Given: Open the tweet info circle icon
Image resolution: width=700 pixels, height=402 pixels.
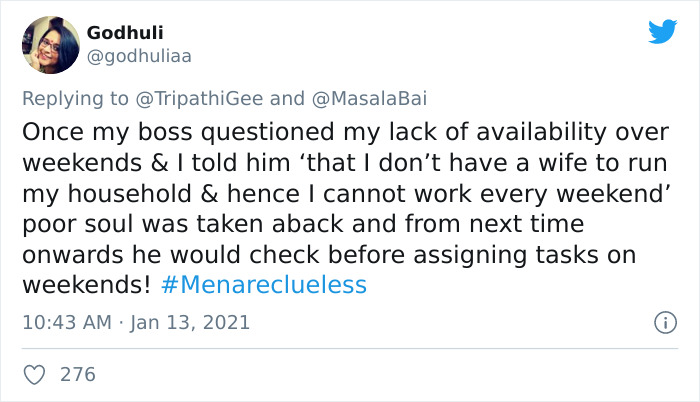Looking at the screenshot, I should click(666, 322).
